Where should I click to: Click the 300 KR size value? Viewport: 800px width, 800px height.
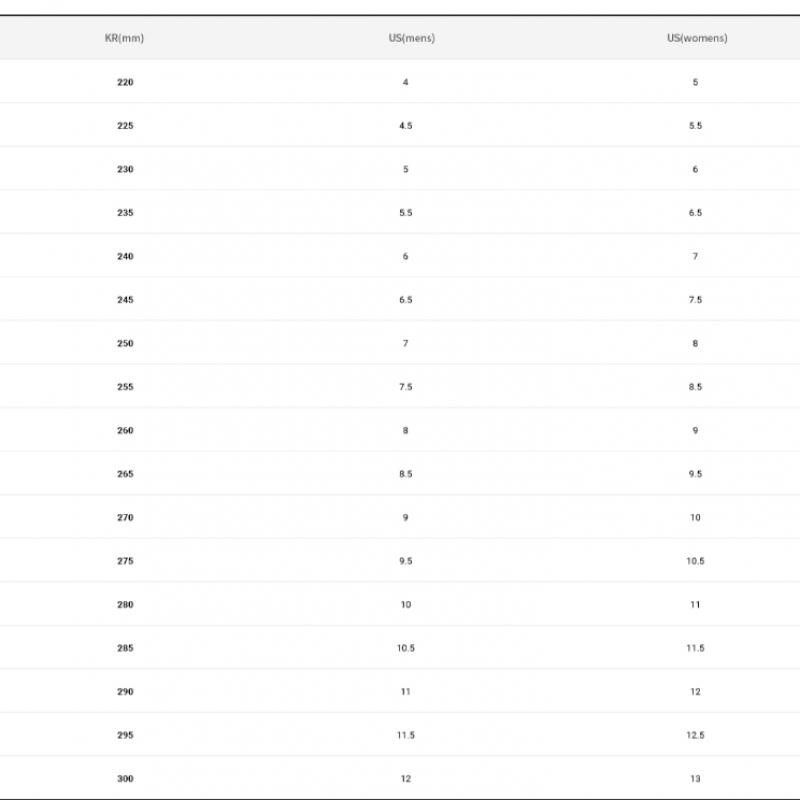pos(125,778)
